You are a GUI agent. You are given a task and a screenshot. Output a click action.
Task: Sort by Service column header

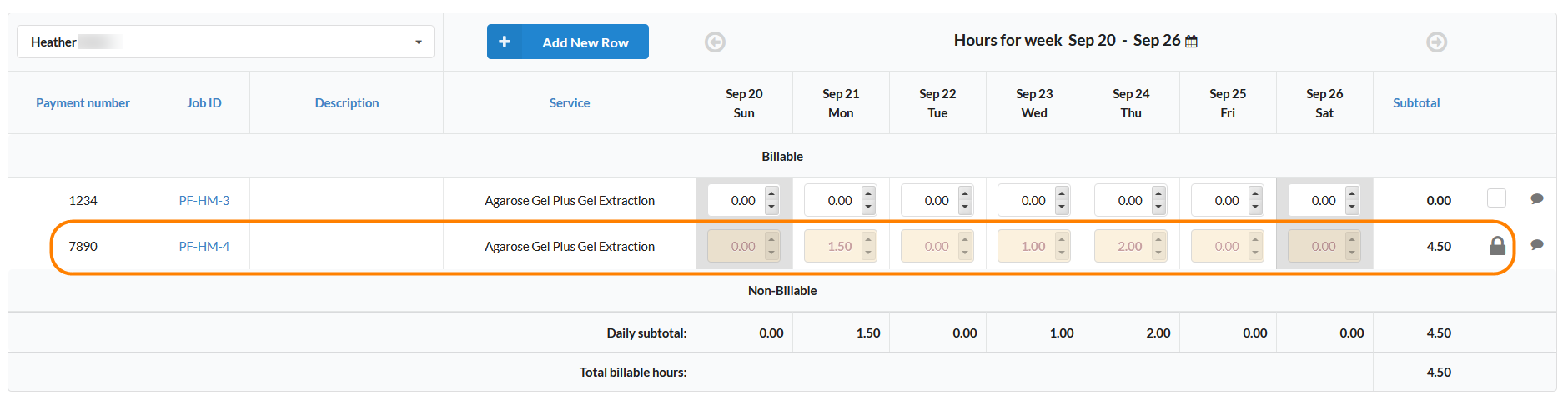point(569,103)
